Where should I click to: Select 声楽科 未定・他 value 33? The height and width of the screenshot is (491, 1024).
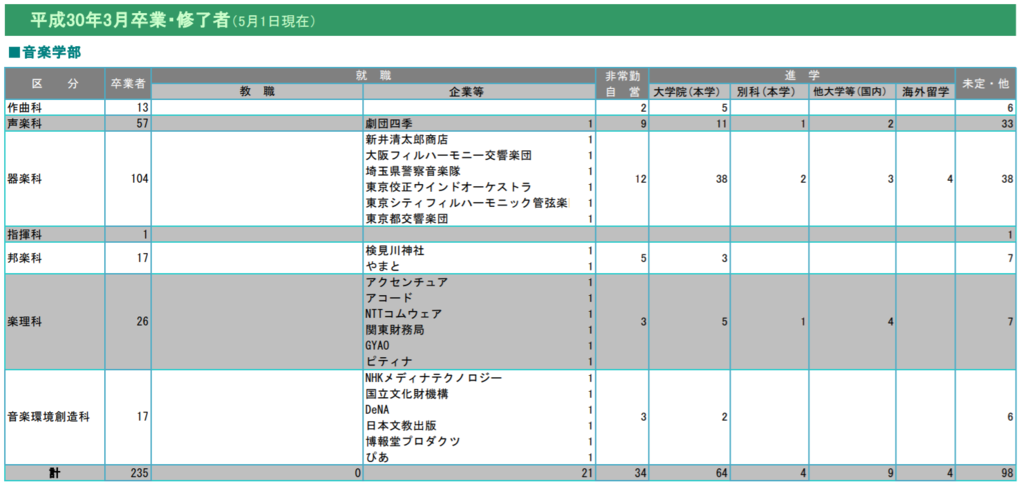1007,123
